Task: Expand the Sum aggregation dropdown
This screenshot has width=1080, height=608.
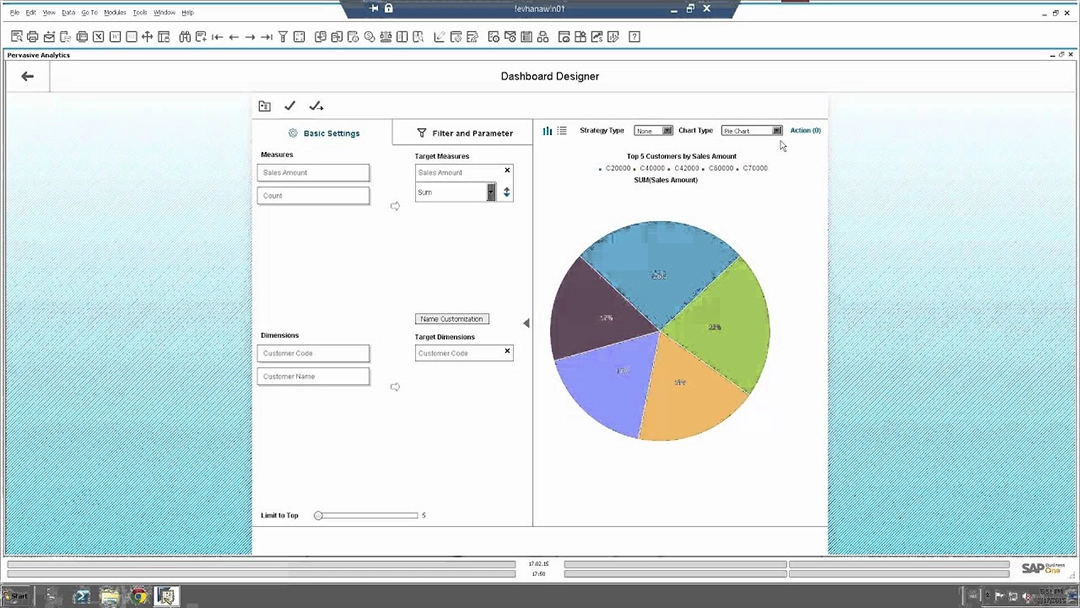Action: point(491,192)
